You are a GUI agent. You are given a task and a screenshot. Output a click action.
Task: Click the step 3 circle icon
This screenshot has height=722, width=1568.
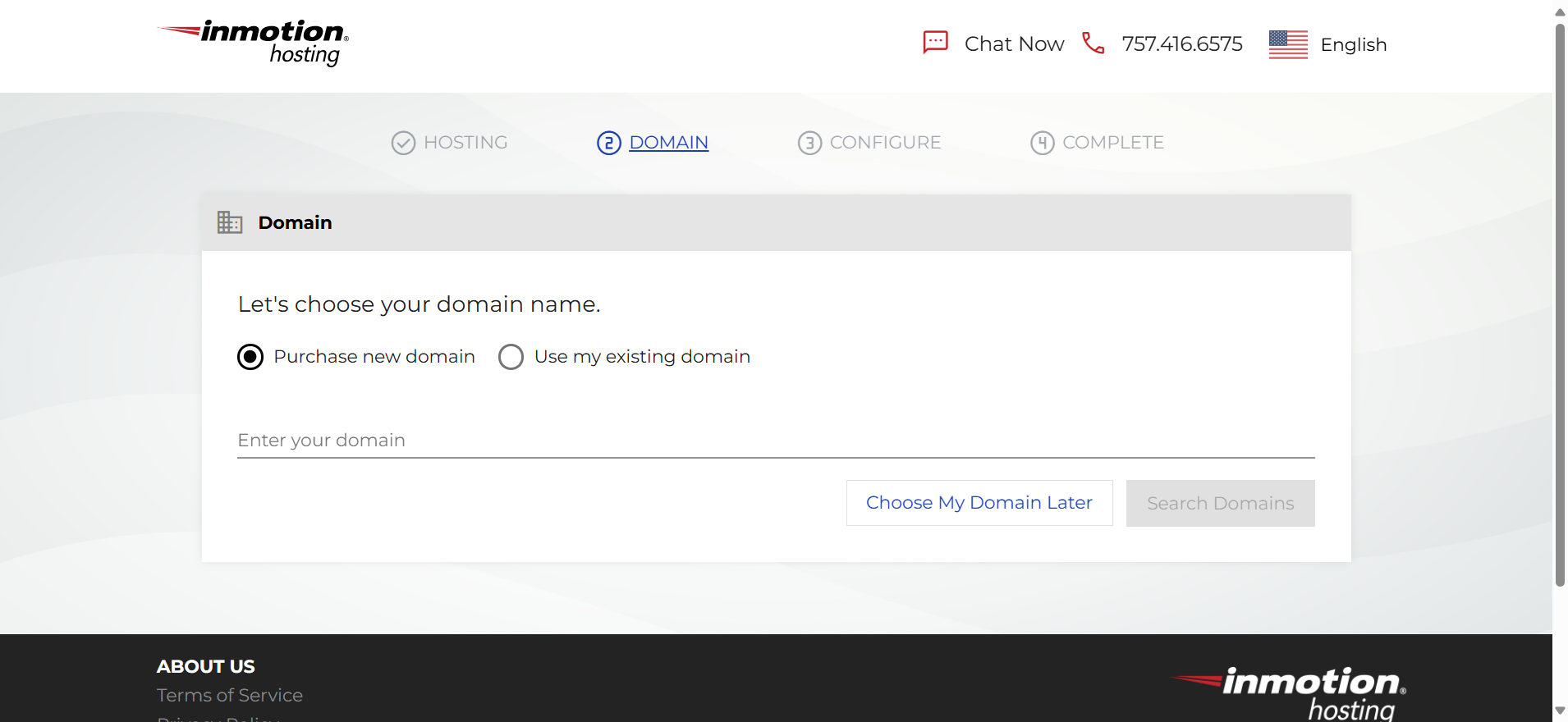(809, 143)
